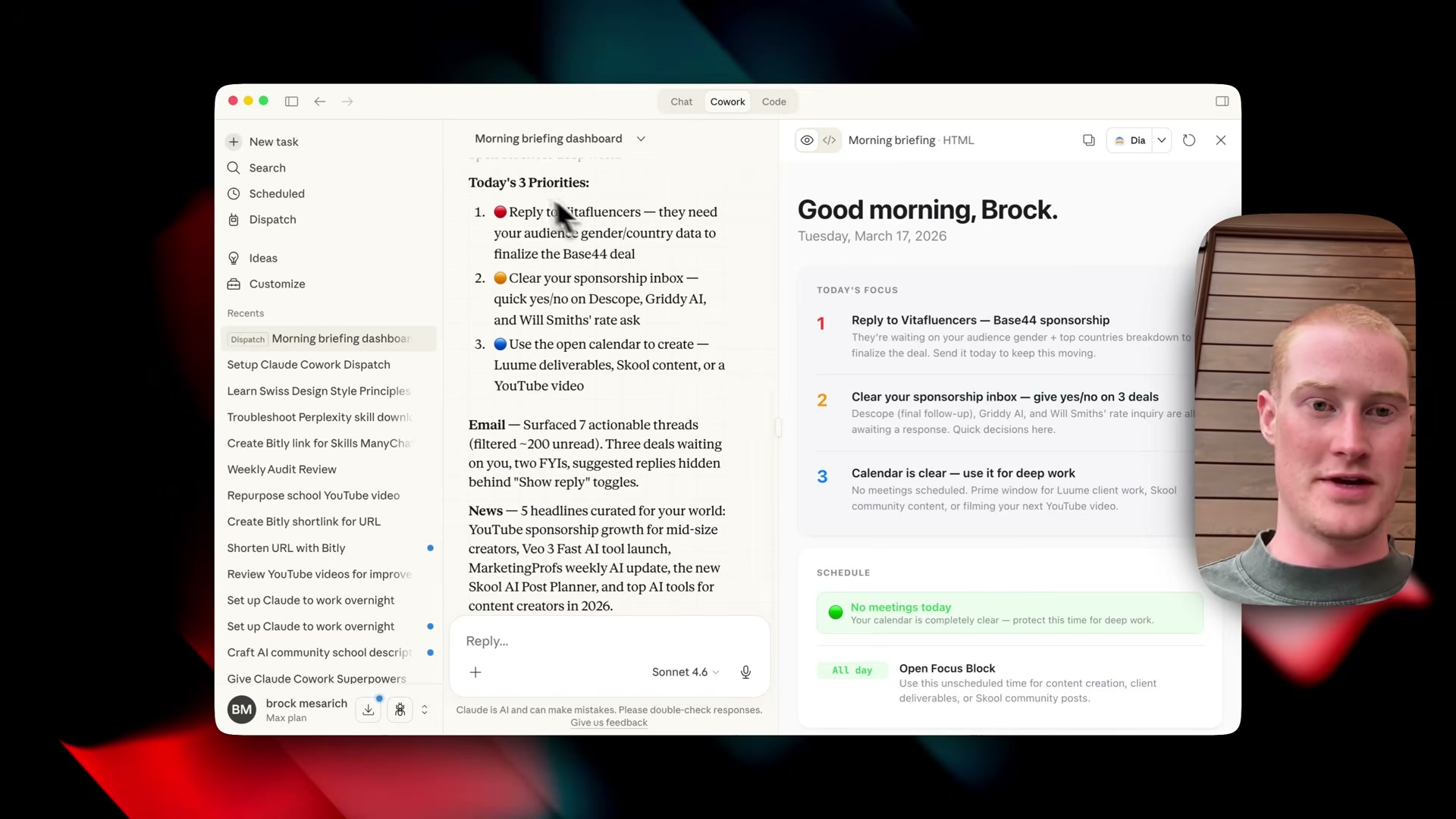
Task: Switch to the Chat tab
Action: tap(681, 101)
